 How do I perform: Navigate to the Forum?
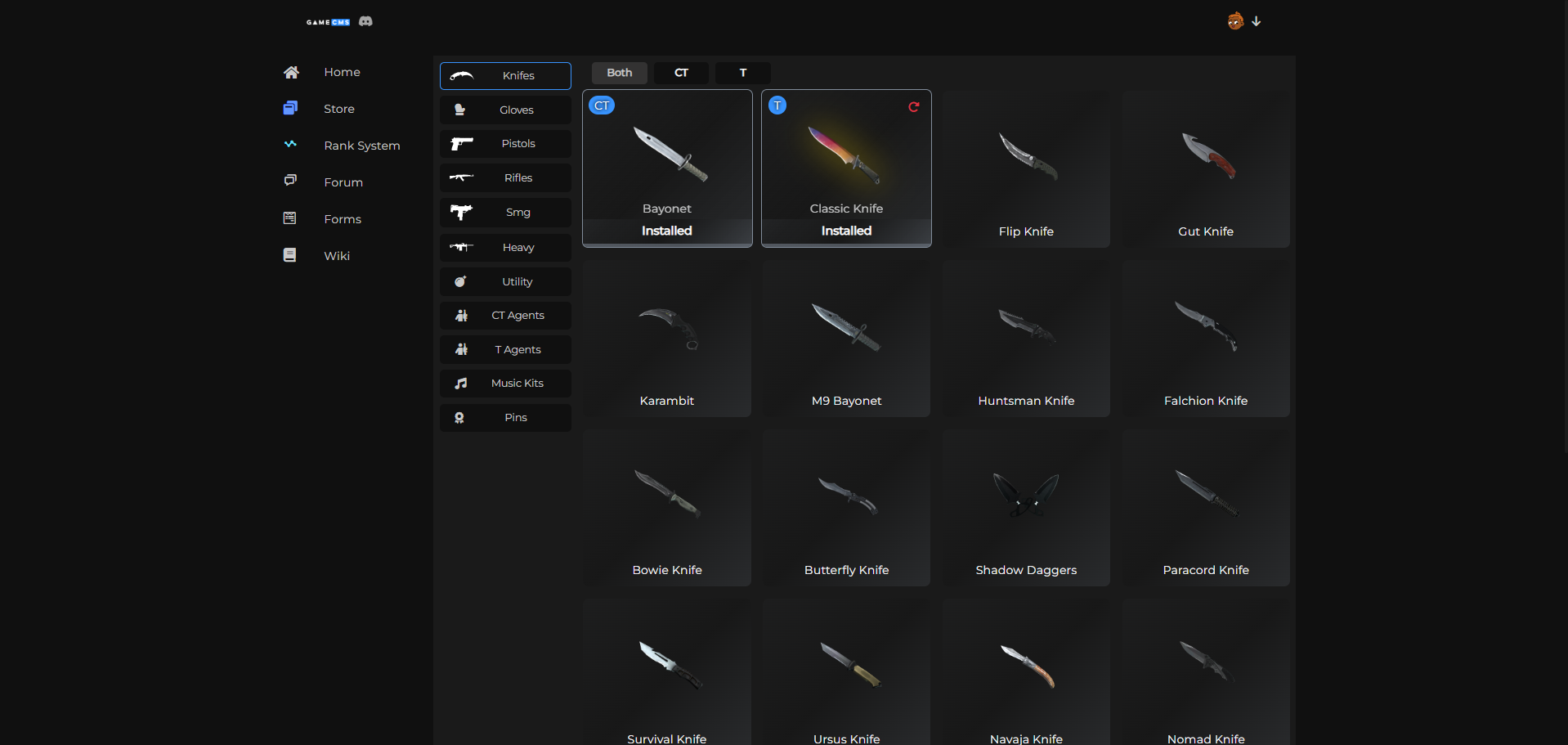343,182
